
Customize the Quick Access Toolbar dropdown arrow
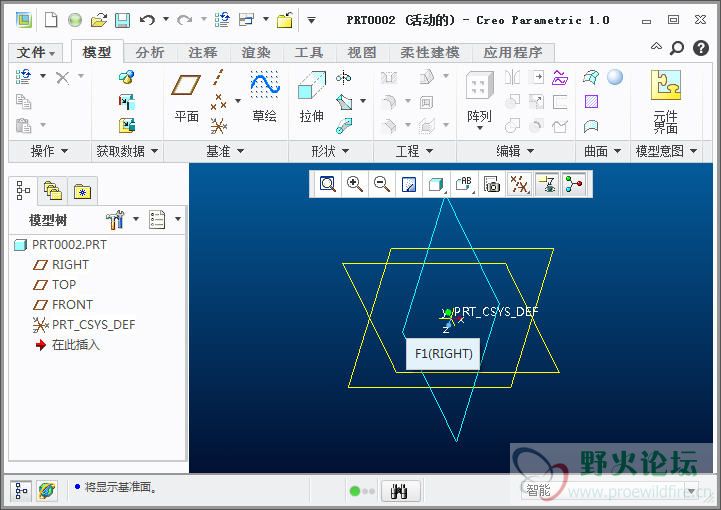pos(311,20)
